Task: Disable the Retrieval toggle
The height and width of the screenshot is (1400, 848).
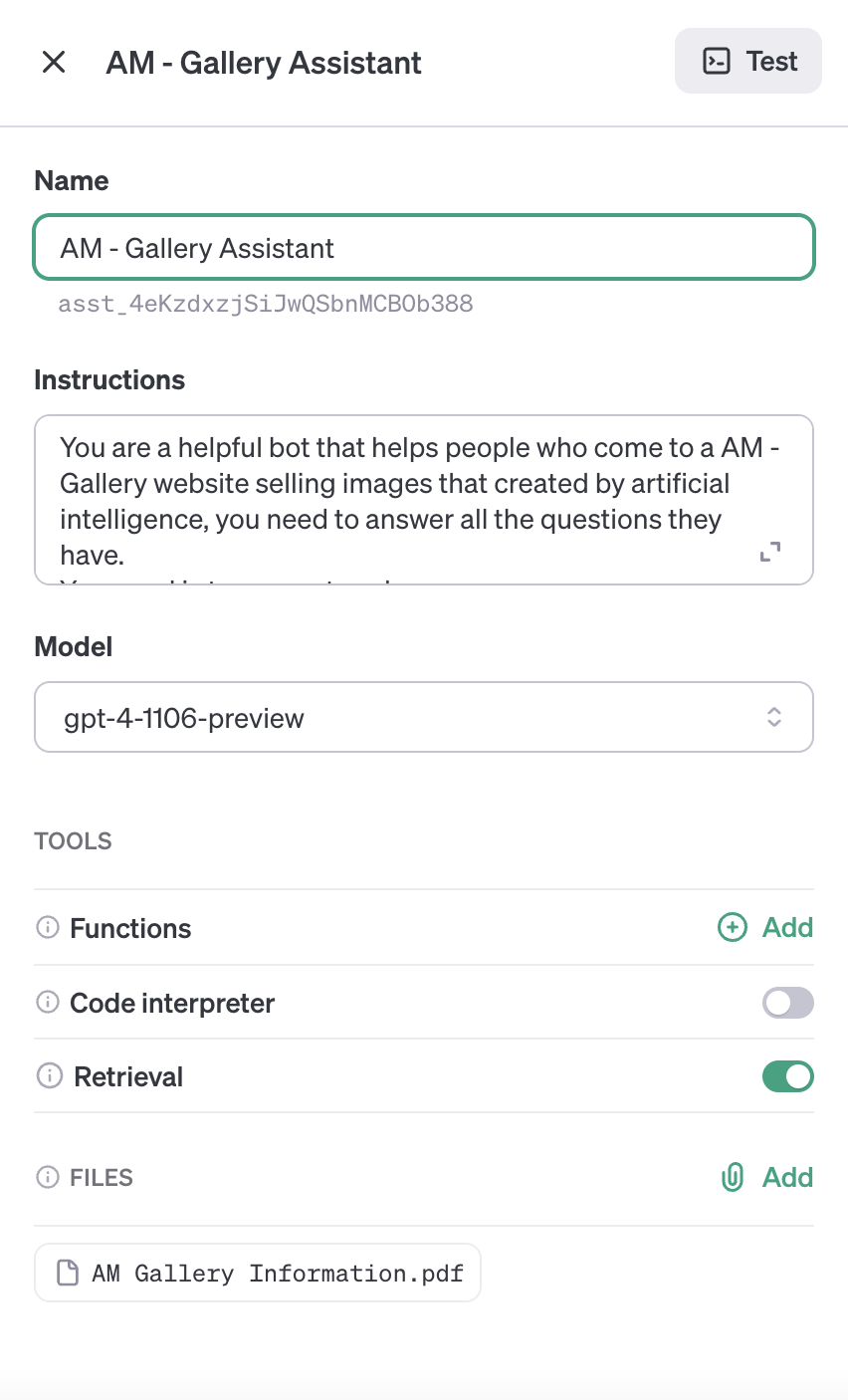Action: [787, 1076]
